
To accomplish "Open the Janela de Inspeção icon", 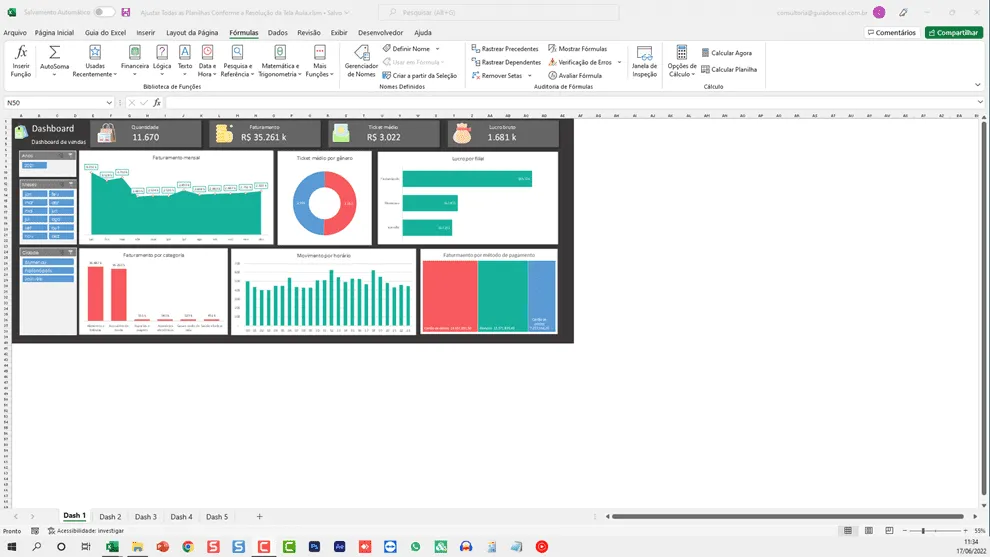I will [x=644, y=61].
